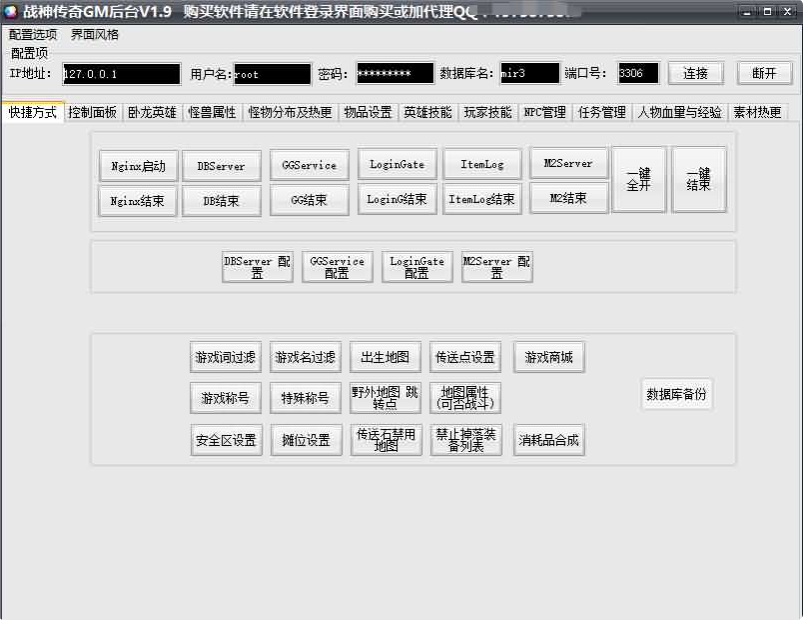Image resolution: width=804 pixels, height=620 pixels.
Task: Select the NPC管理 tab
Action: click(x=545, y=113)
